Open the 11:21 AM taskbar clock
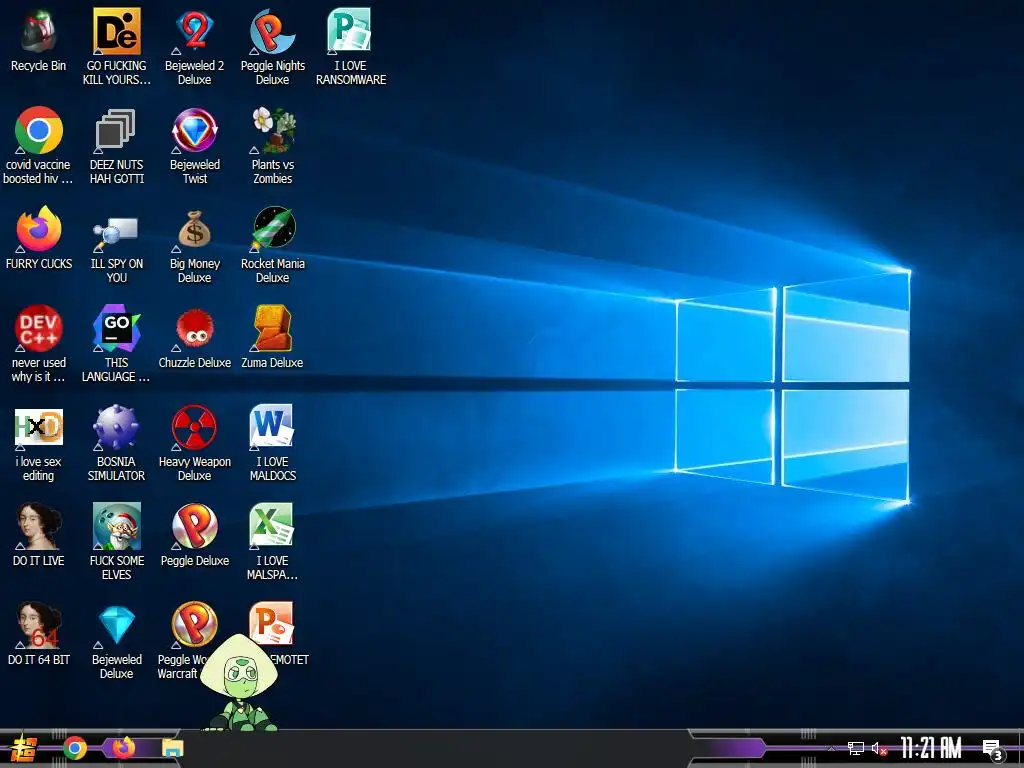 click(931, 748)
